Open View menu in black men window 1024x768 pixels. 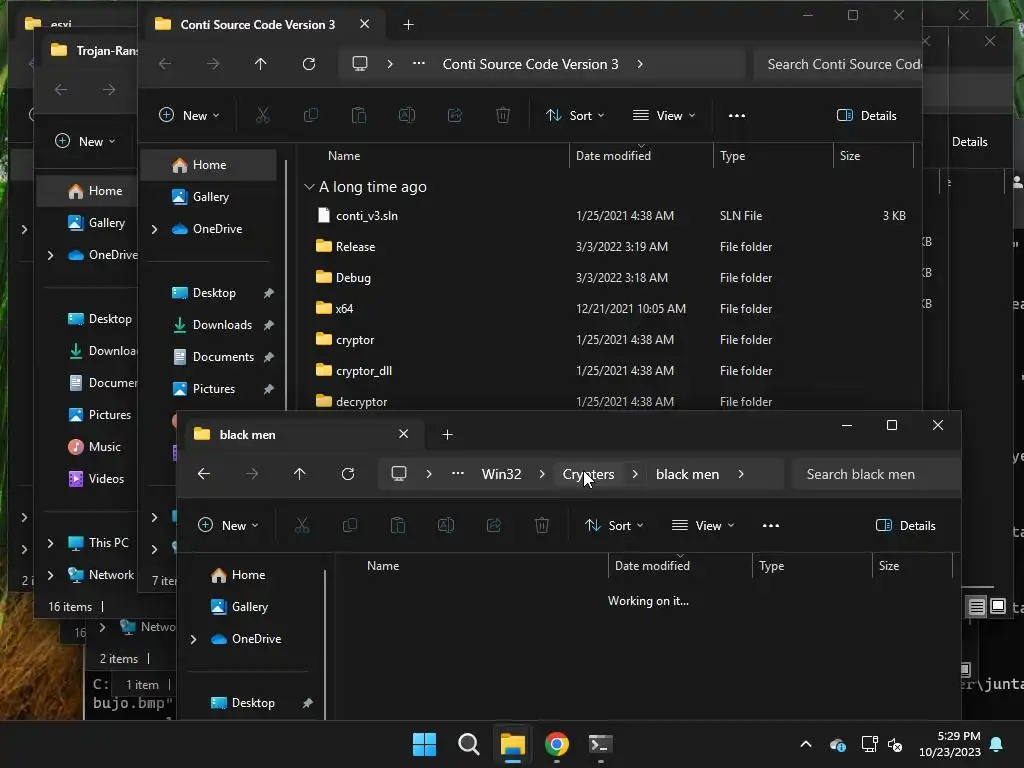(x=703, y=526)
